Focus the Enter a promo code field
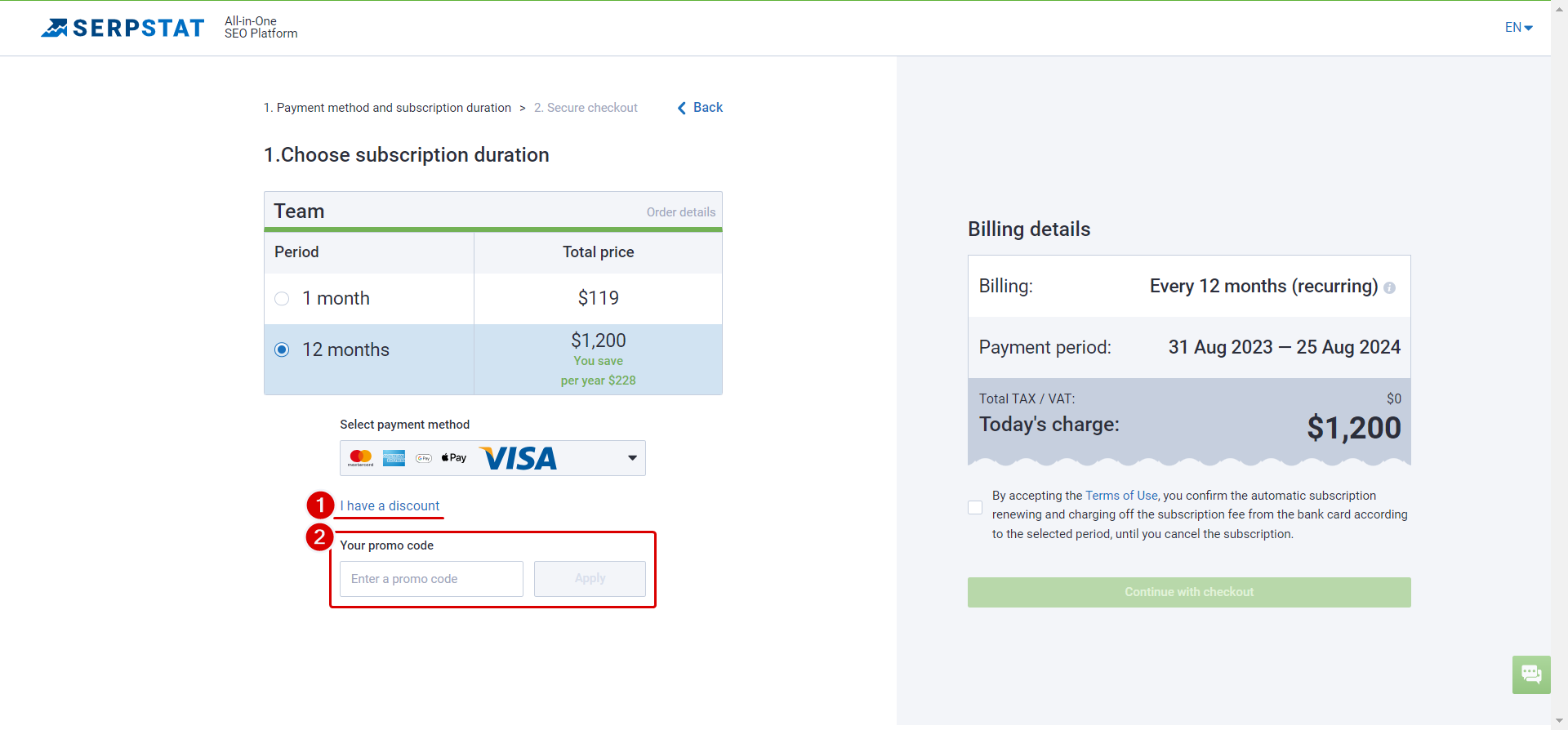Viewport: 1568px width, 730px height. click(431, 579)
